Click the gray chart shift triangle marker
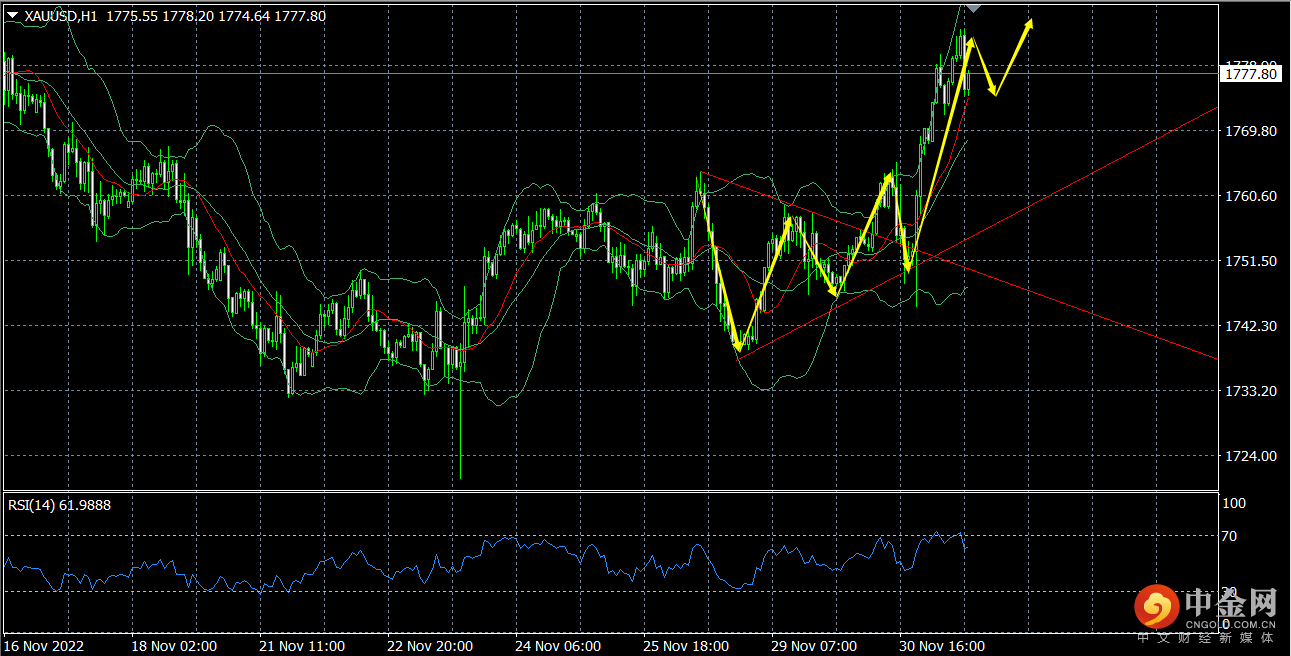The image size is (1291, 656). click(x=973, y=8)
